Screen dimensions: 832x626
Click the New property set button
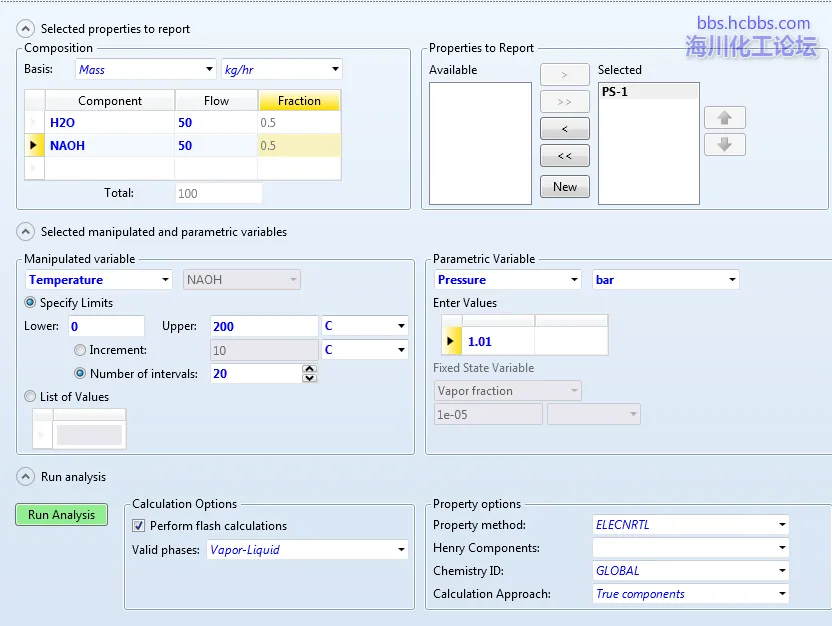coord(564,187)
